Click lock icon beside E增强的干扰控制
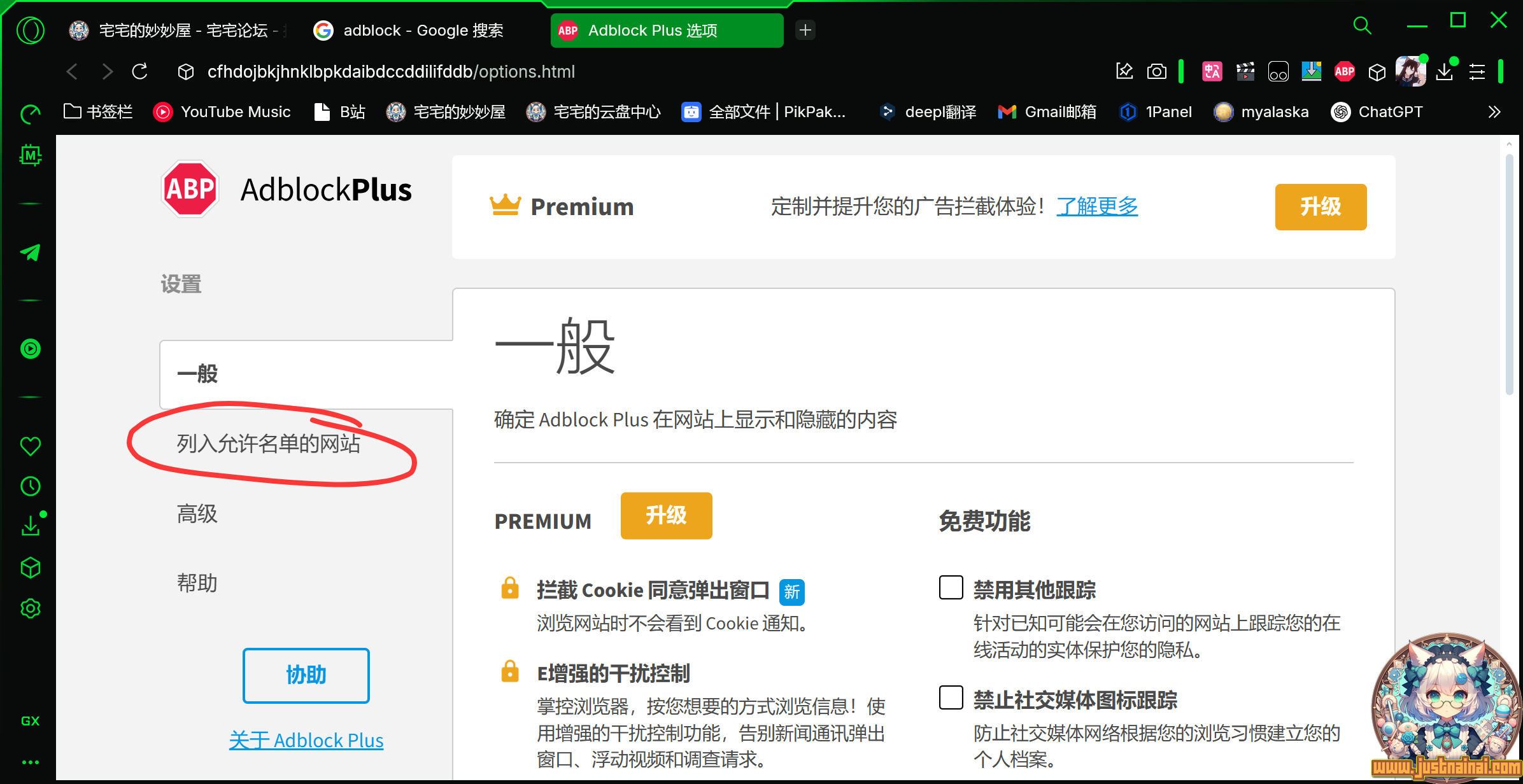The height and width of the screenshot is (784, 1523). (x=510, y=671)
